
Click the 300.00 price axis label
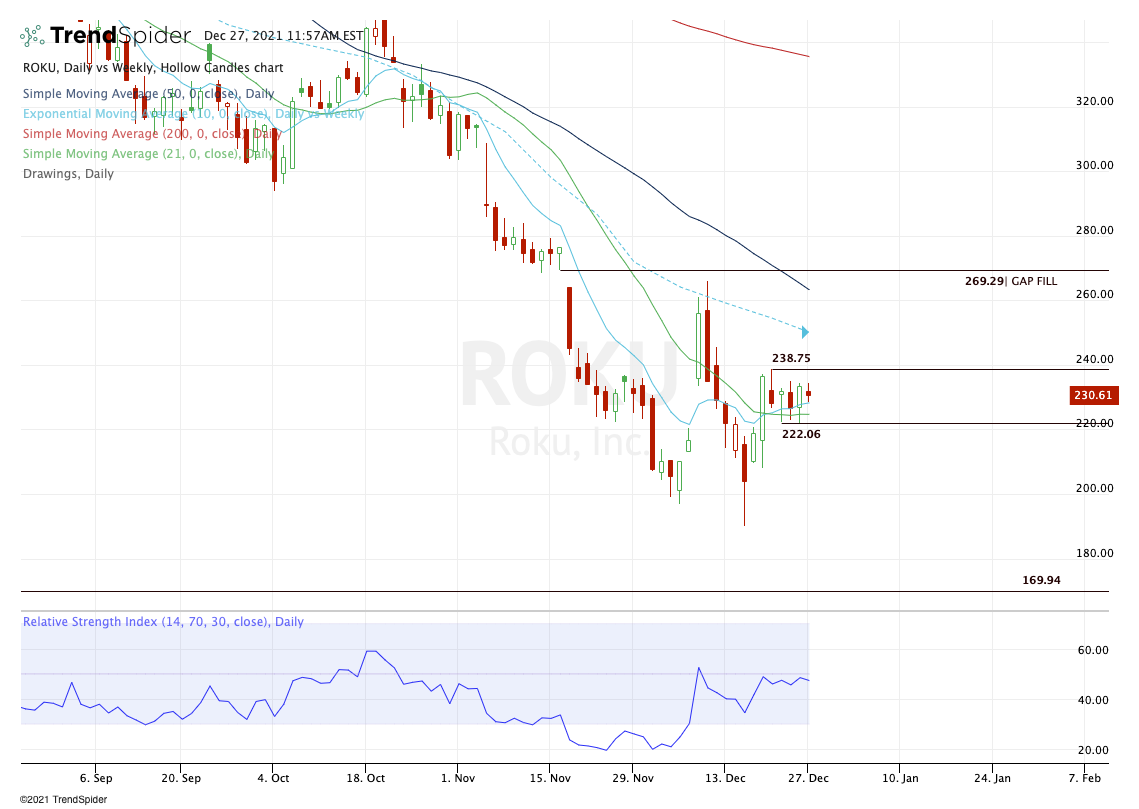(1094, 165)
